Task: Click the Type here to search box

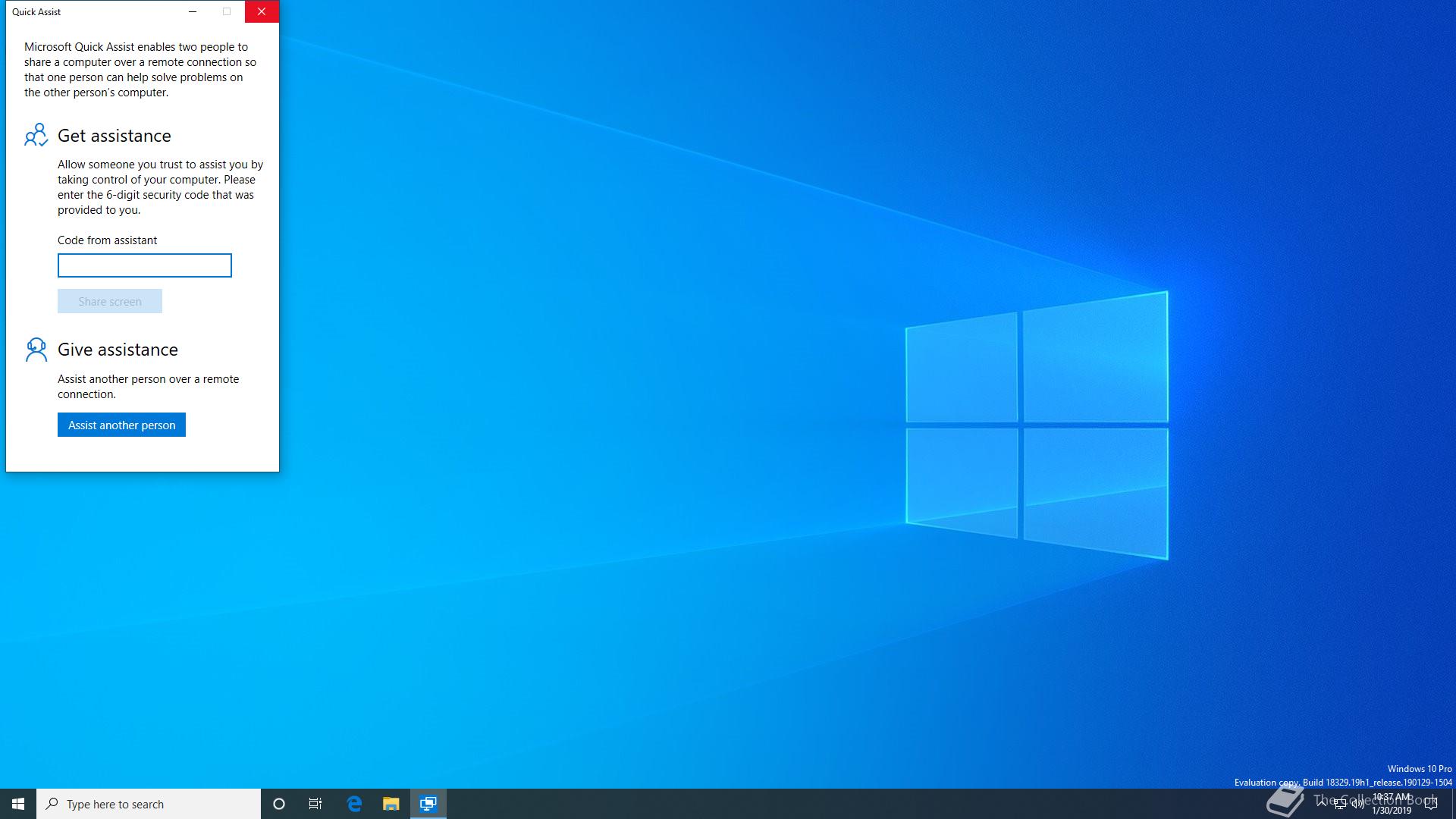Action: coord(149,804)
